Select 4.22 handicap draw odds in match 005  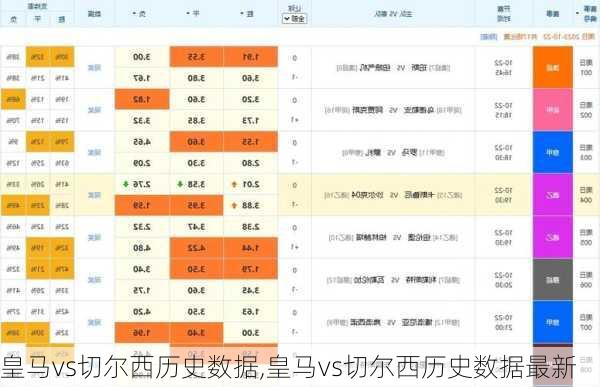pos(196,248)
